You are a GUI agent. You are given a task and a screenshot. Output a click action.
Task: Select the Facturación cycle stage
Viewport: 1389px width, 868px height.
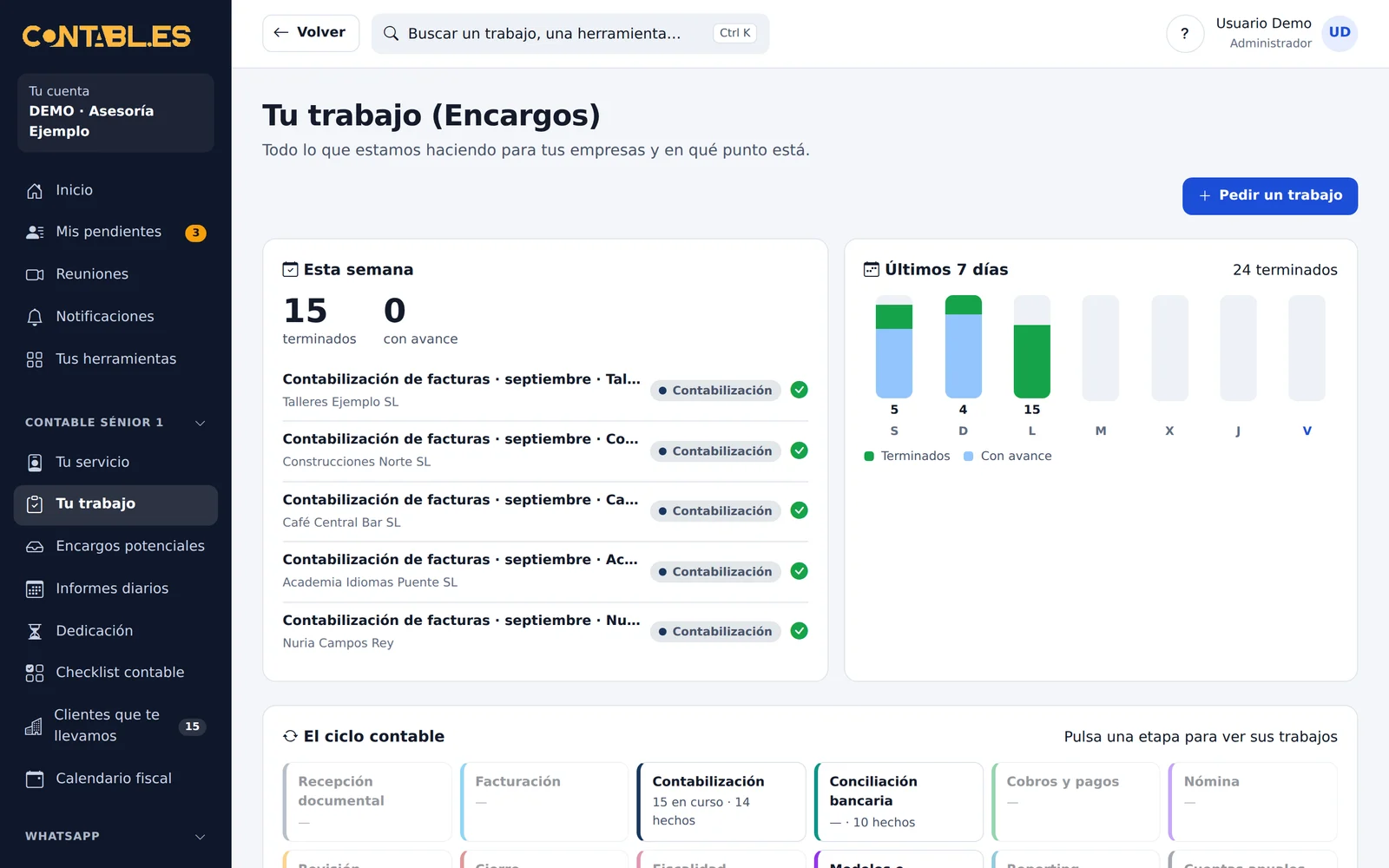(x=544, y=802)
